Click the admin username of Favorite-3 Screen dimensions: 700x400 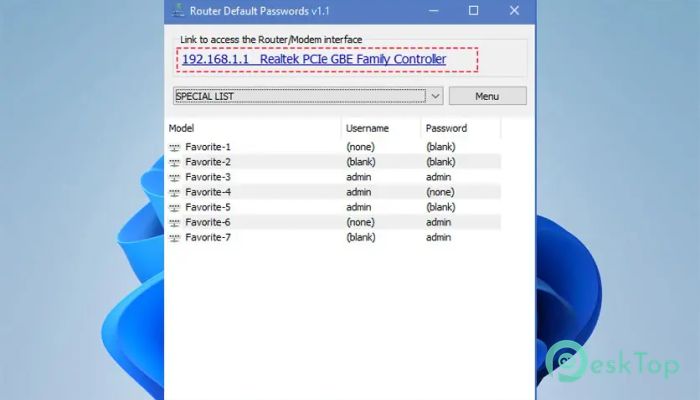click(x=358, y=177)
